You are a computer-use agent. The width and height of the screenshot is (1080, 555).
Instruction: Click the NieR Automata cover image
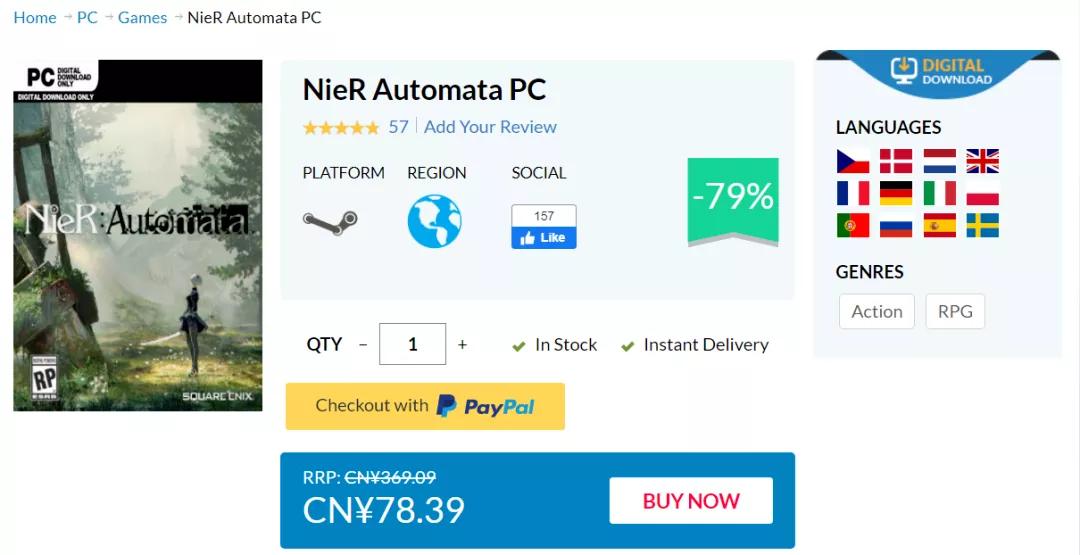138,235
